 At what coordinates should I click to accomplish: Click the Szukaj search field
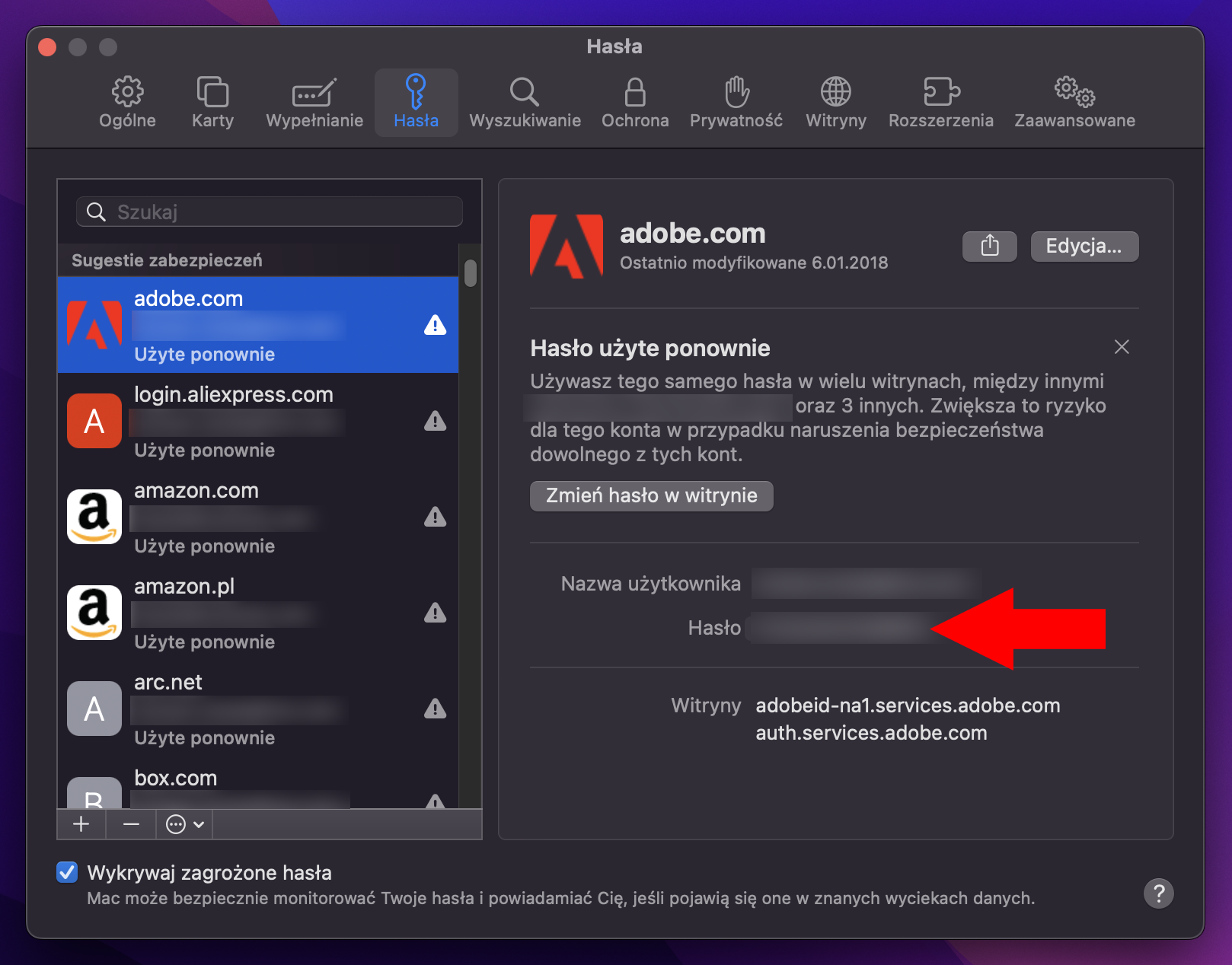(x=269, y=212)
